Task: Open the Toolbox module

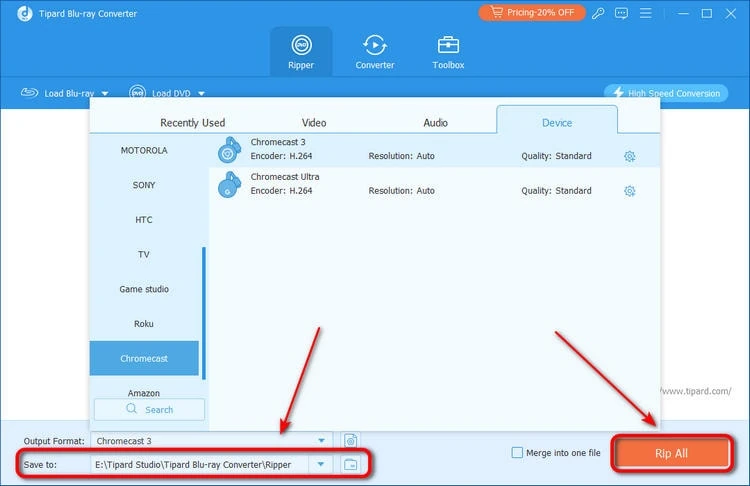Action: [448, 52]
